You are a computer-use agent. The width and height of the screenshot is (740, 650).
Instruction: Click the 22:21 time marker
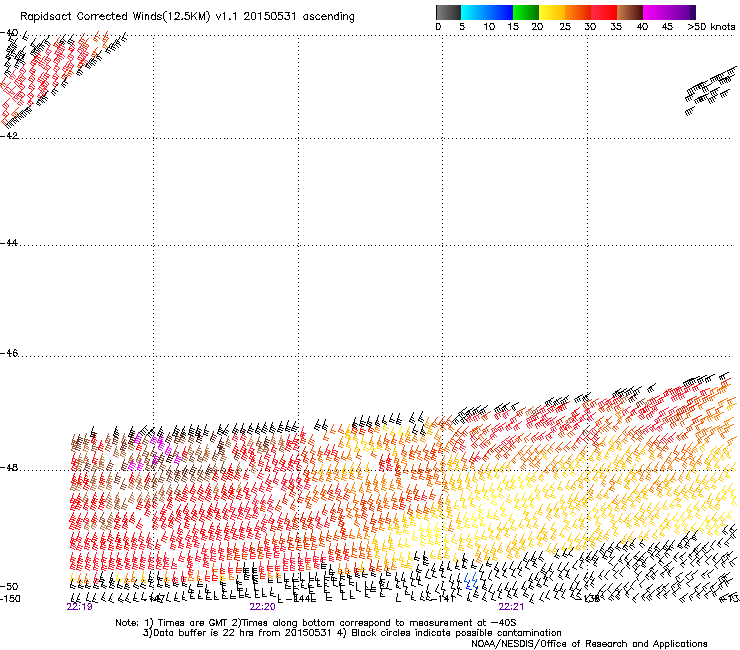[x=511, y=607]
